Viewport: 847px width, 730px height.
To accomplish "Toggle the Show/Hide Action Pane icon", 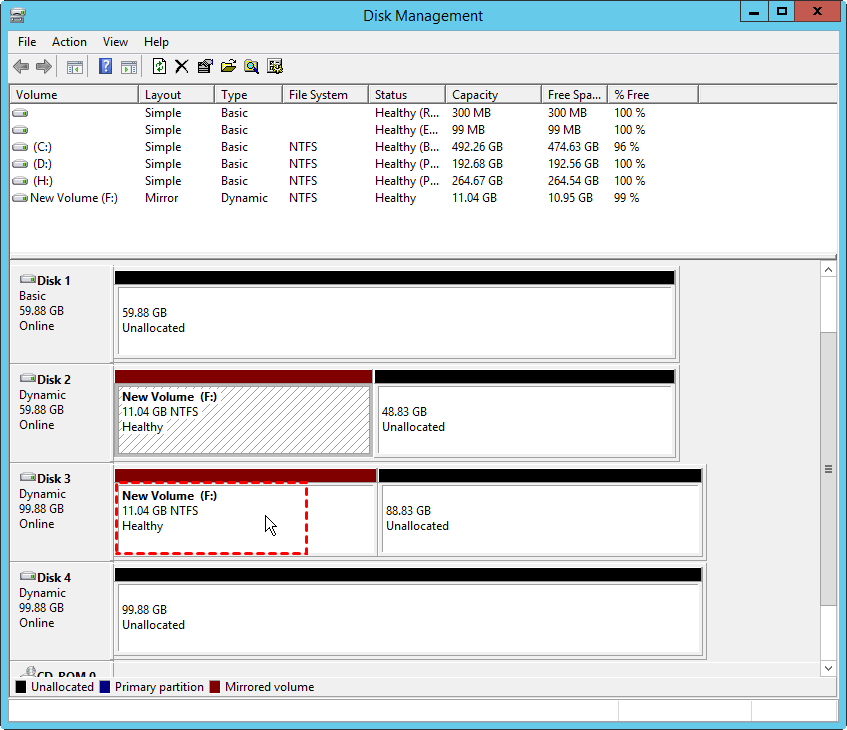I will [129, 67].
